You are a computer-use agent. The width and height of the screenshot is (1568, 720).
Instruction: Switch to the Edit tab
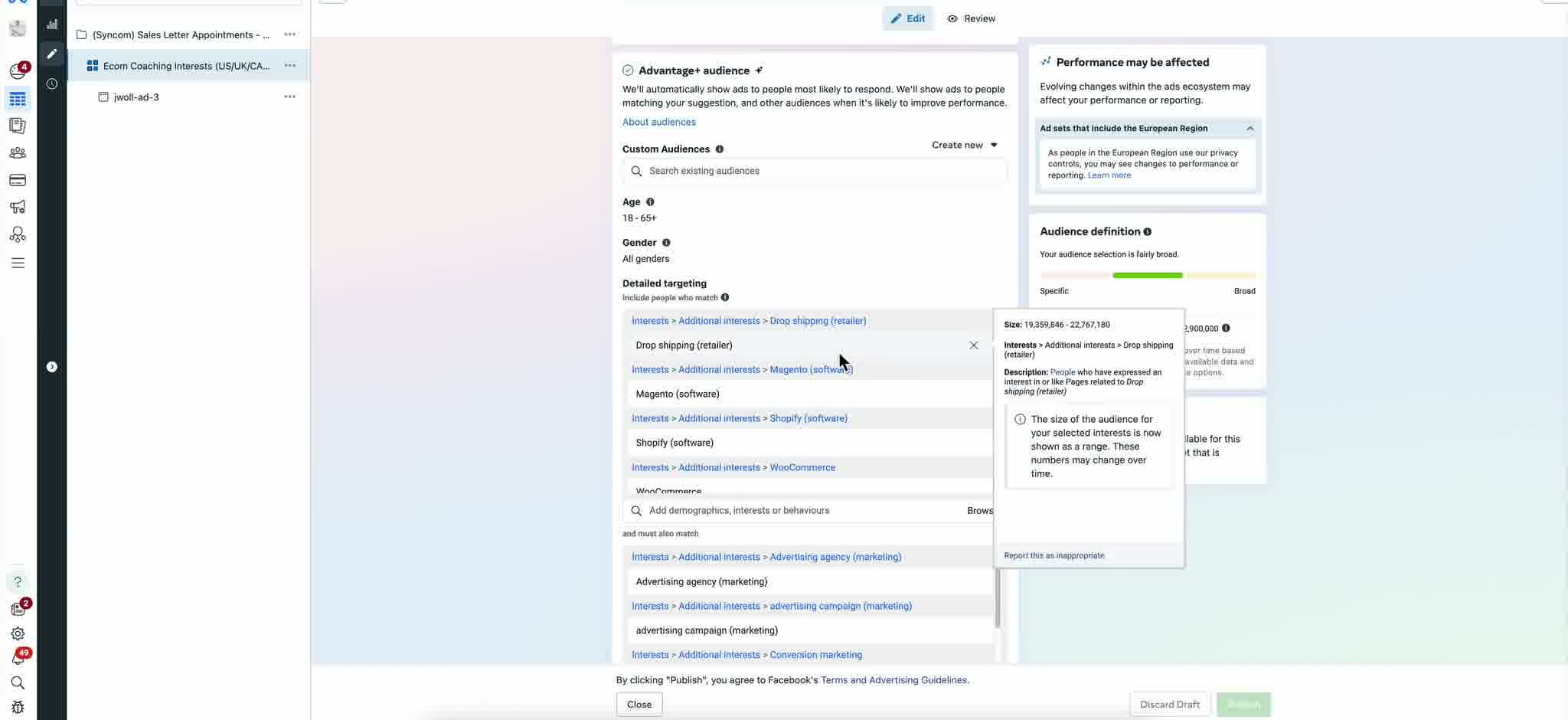[x=907, y=18]
